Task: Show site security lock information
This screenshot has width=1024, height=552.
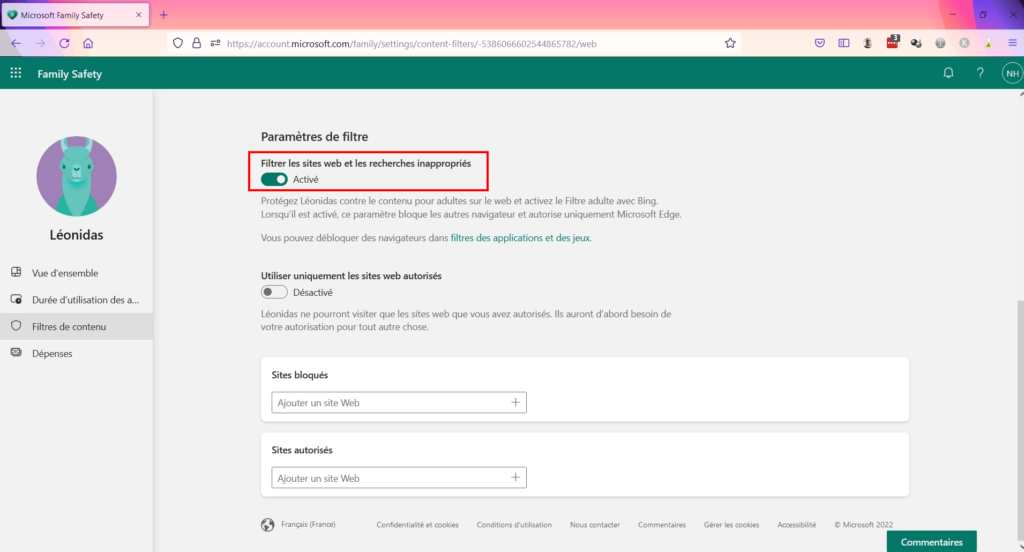Action: (196, 43)
